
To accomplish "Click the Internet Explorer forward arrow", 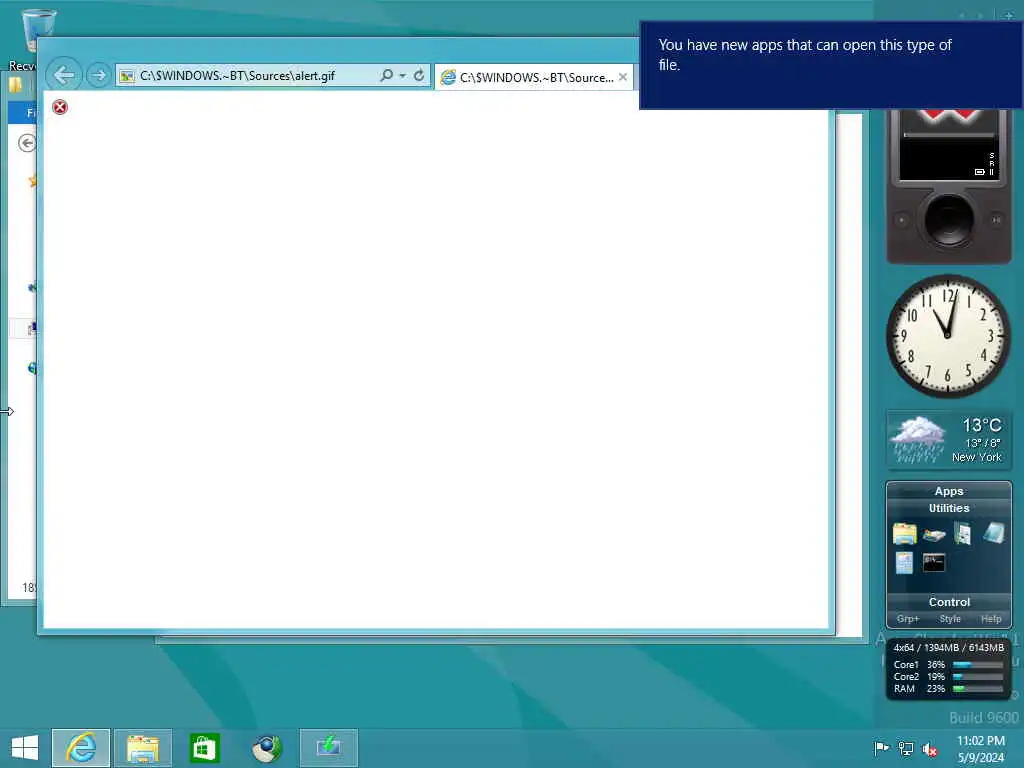I will point(99,76).
